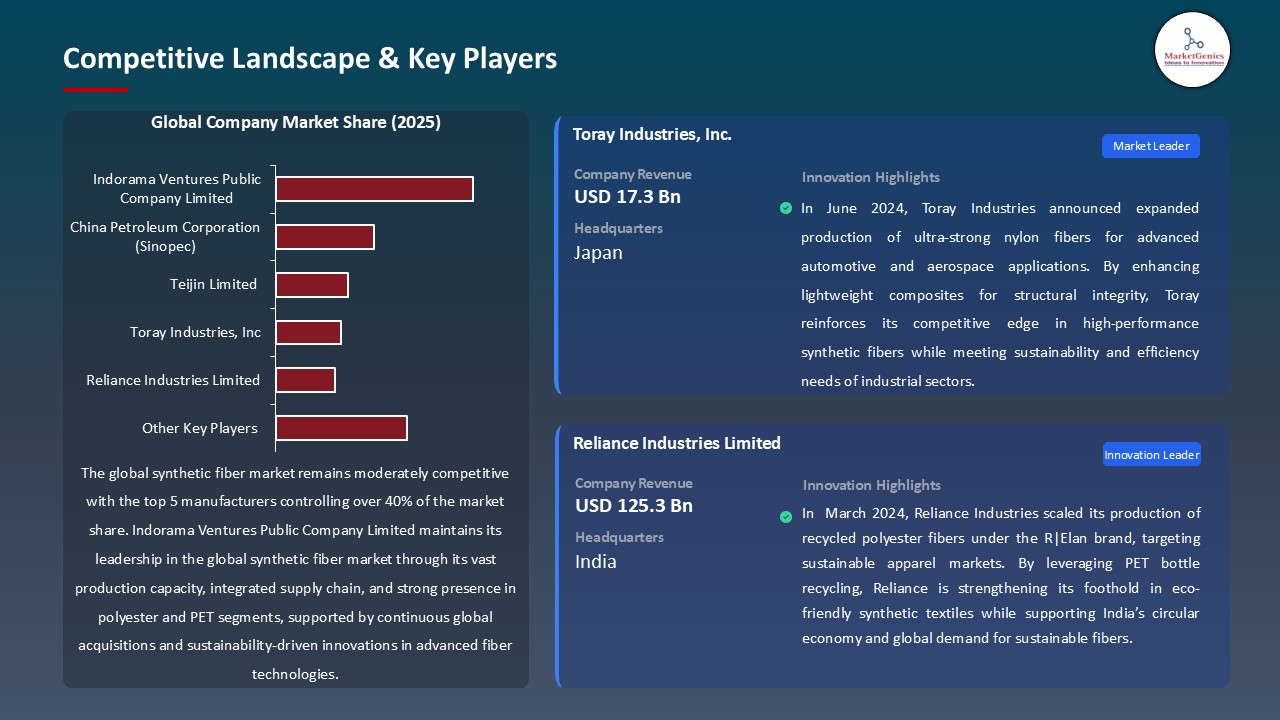Click the green checkmark beside Toray innovation text
Screen dimensions: 1280x720
[x=786, y=208]
